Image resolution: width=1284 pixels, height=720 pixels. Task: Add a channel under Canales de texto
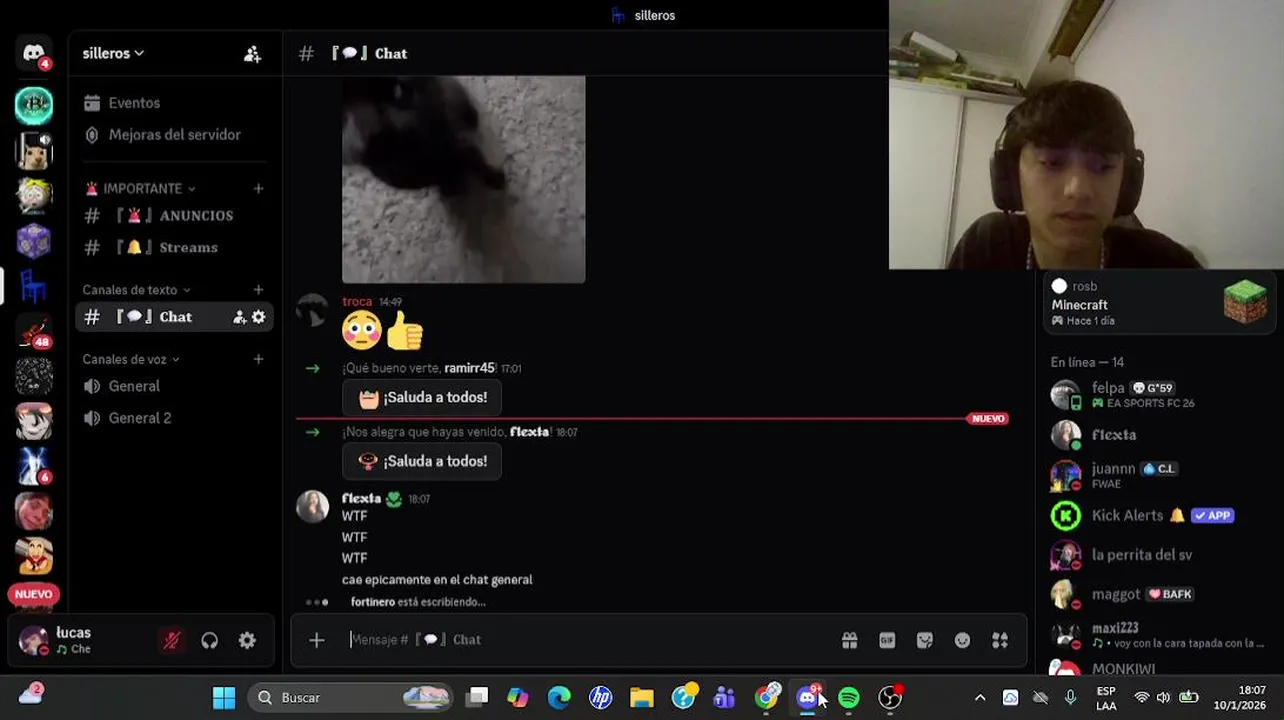pos(258,290)
